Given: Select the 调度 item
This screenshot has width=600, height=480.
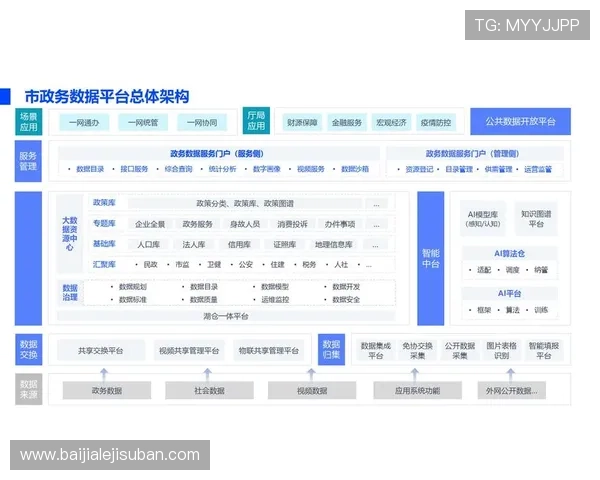Looking at the screenshot, I should click(512, 270).
